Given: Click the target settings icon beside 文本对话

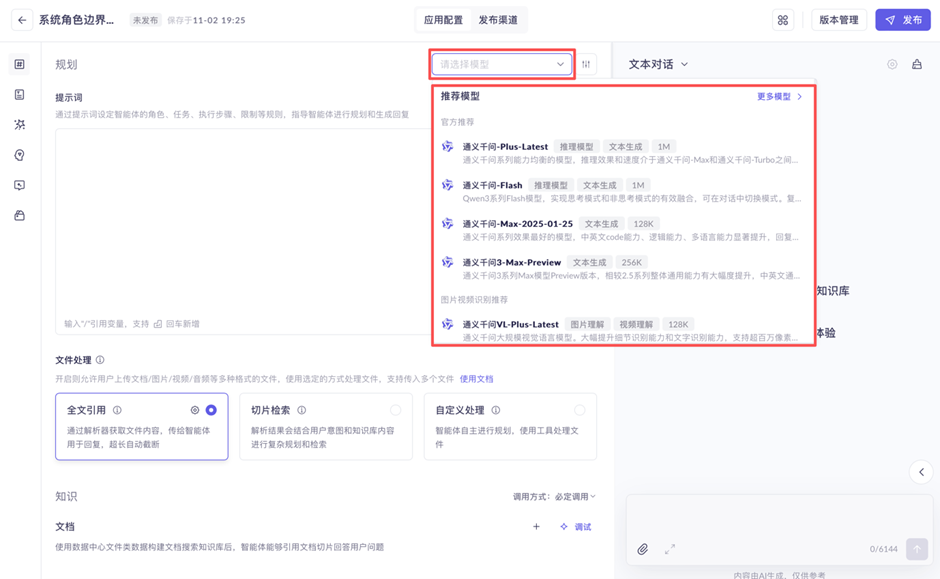Looking at the screenshot, I should (x=892, y=64).
